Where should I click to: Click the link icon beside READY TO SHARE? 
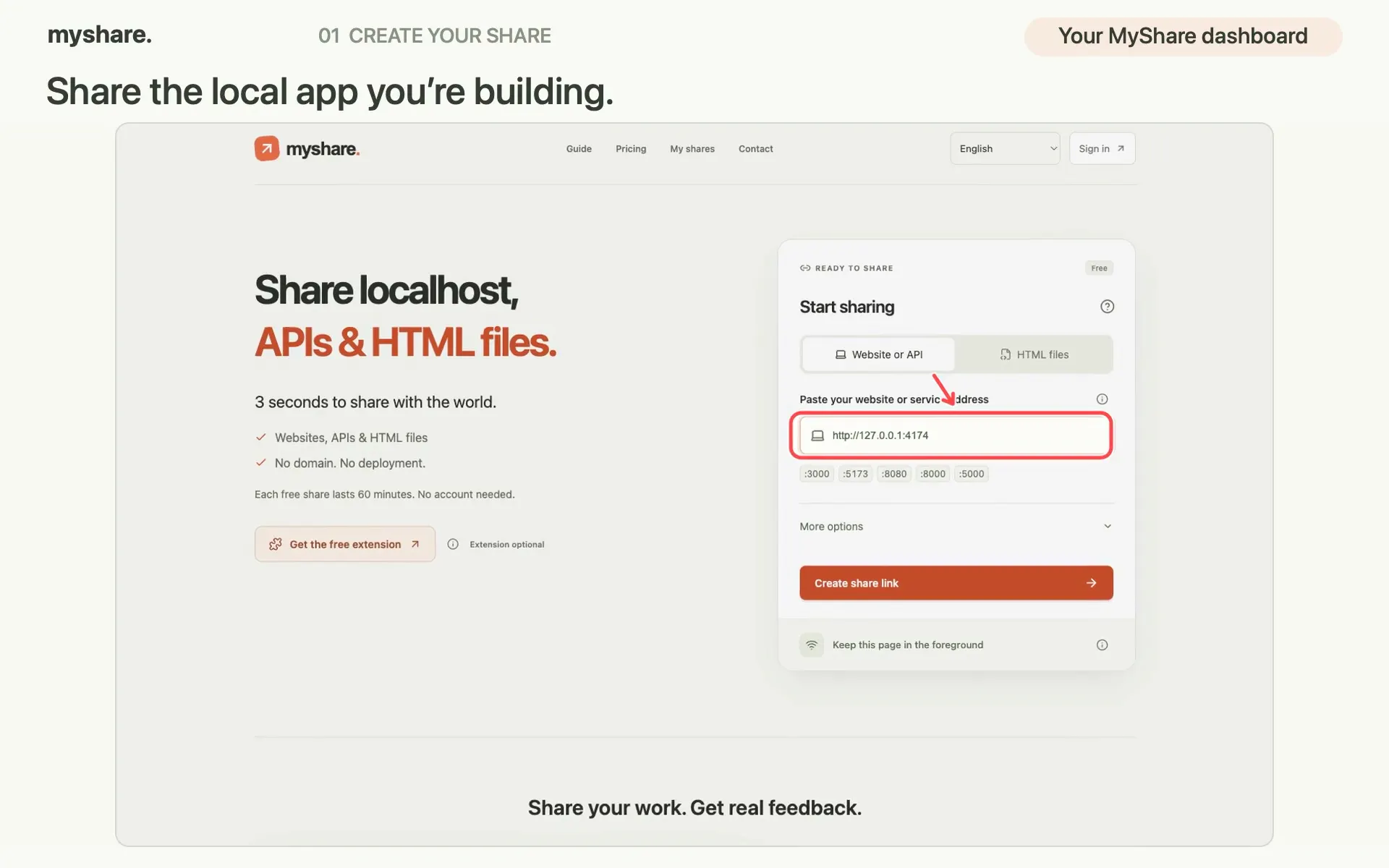coord(805,268)
